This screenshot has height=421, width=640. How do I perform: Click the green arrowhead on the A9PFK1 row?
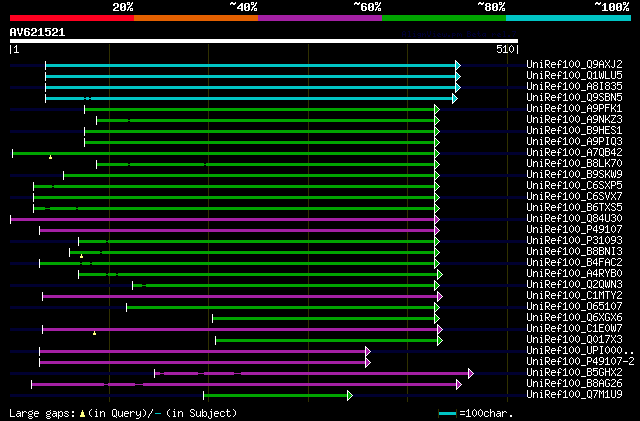pos(437,109)
